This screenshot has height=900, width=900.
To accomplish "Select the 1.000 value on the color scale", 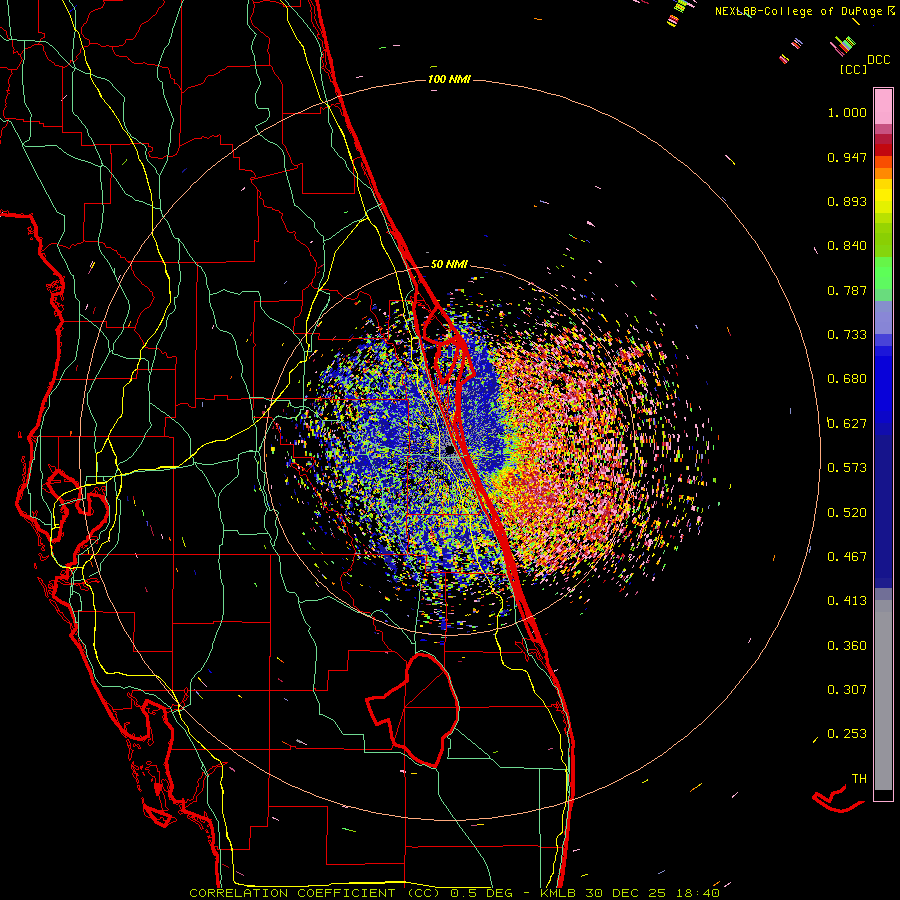I will click(x=847, y=112).
